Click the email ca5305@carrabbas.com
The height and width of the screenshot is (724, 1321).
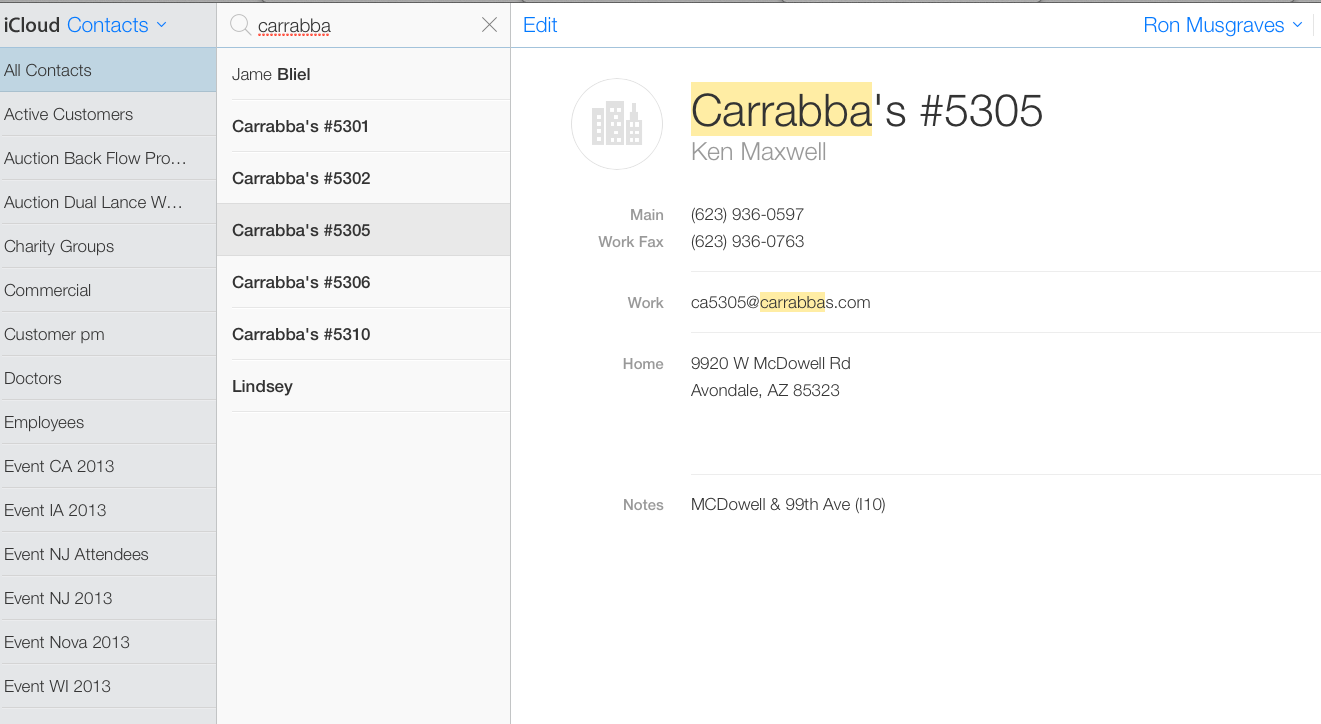click(780, 302)
